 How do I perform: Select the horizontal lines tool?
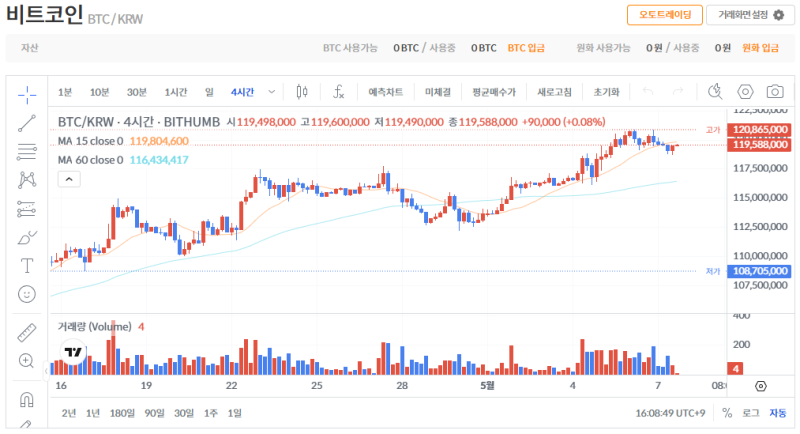(x=27, y=152)
